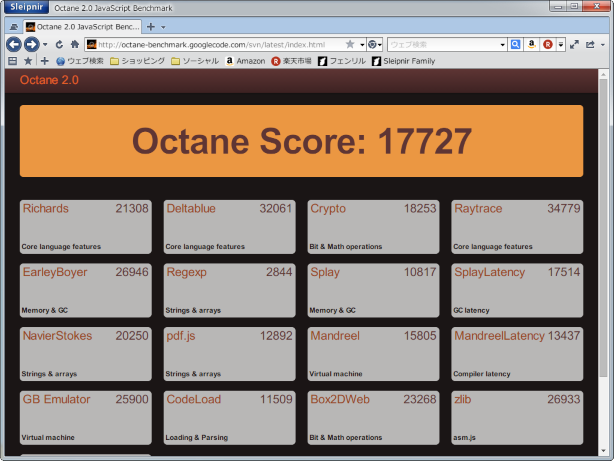Toggle the bookmarks panel icon
This screenshot has width=614, height=461.
click(13, 61)
